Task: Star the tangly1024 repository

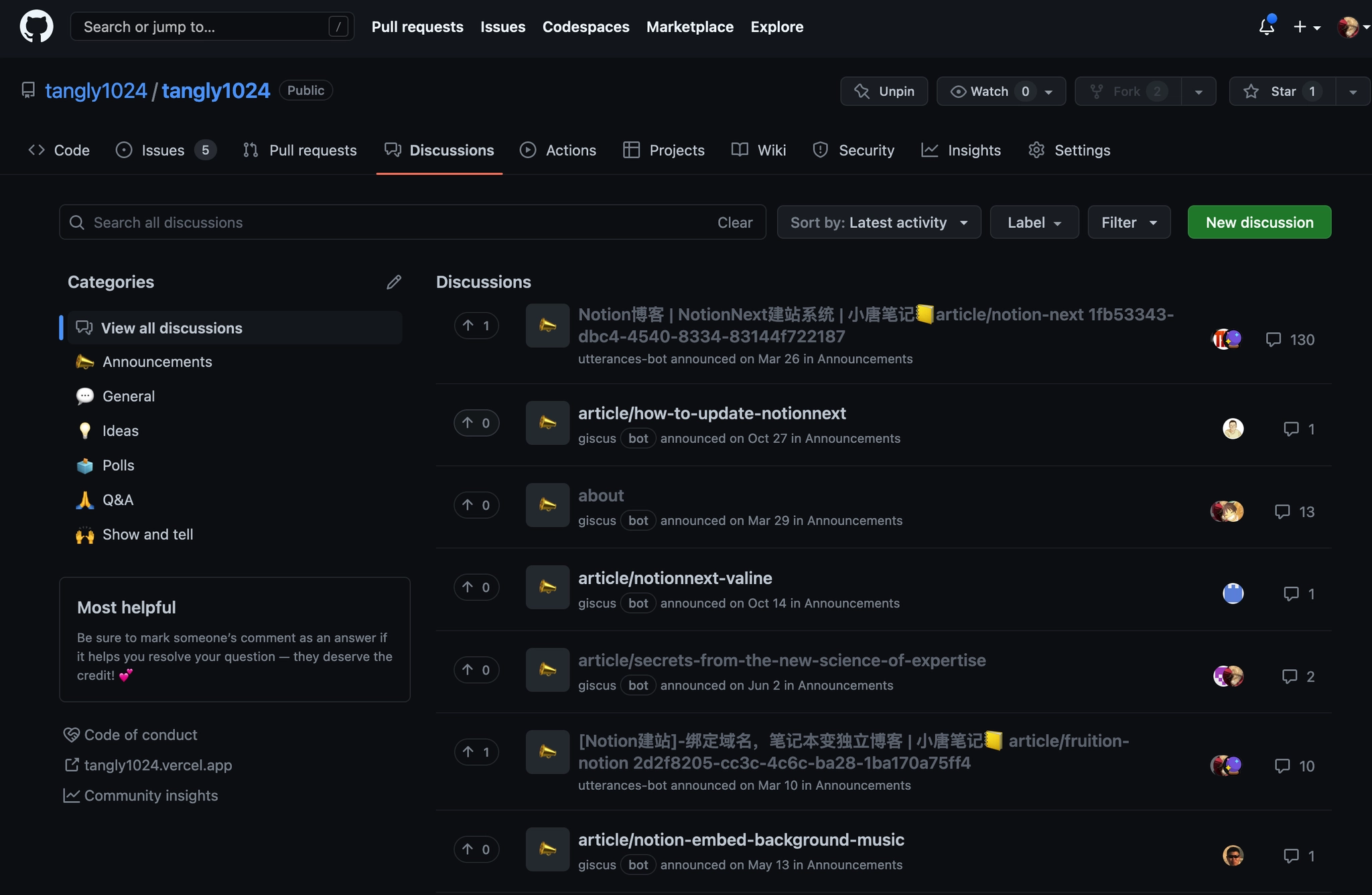Action: click(1283, 91)
